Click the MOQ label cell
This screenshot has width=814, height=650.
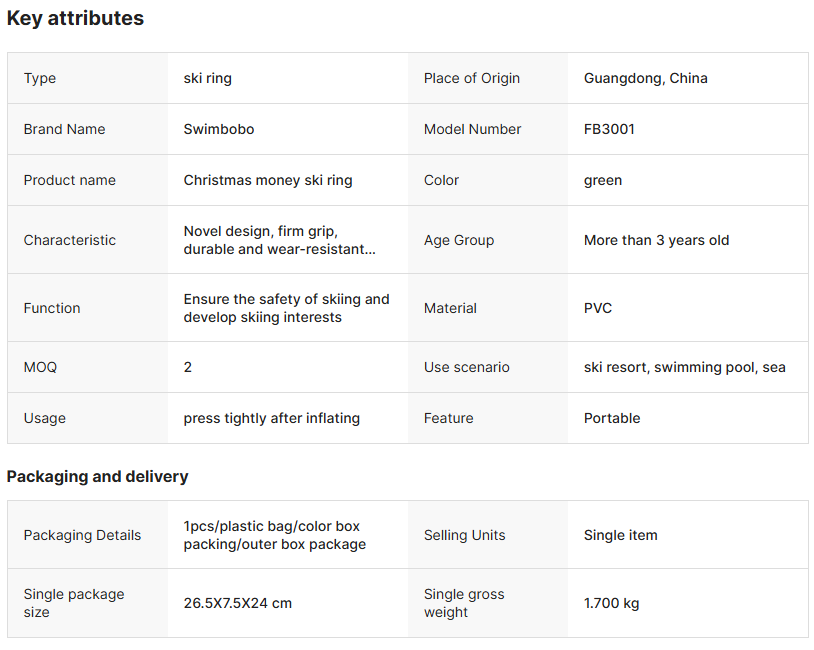coord(41,367)
